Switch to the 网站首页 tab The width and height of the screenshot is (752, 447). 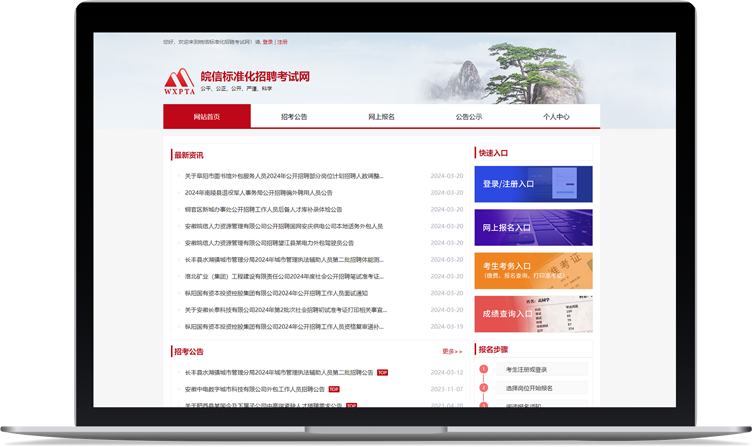[x=207, y=117]
